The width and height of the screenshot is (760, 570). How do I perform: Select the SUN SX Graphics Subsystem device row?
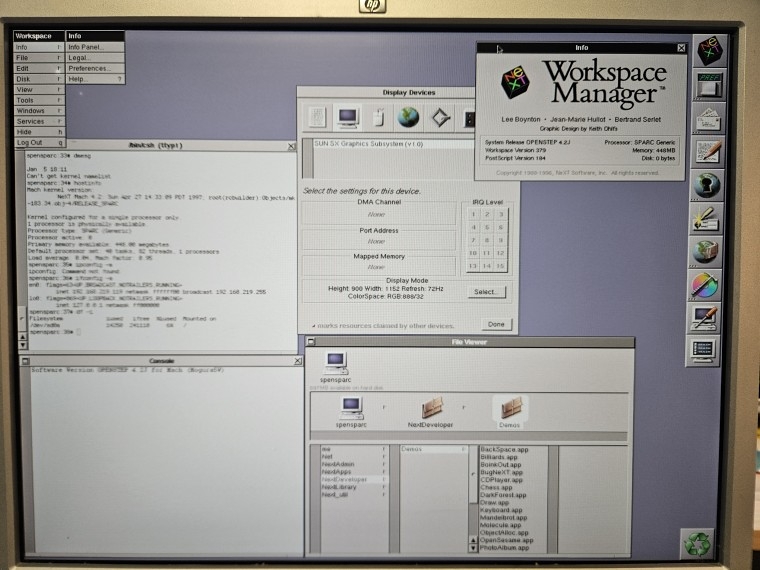tap(393, 144)
